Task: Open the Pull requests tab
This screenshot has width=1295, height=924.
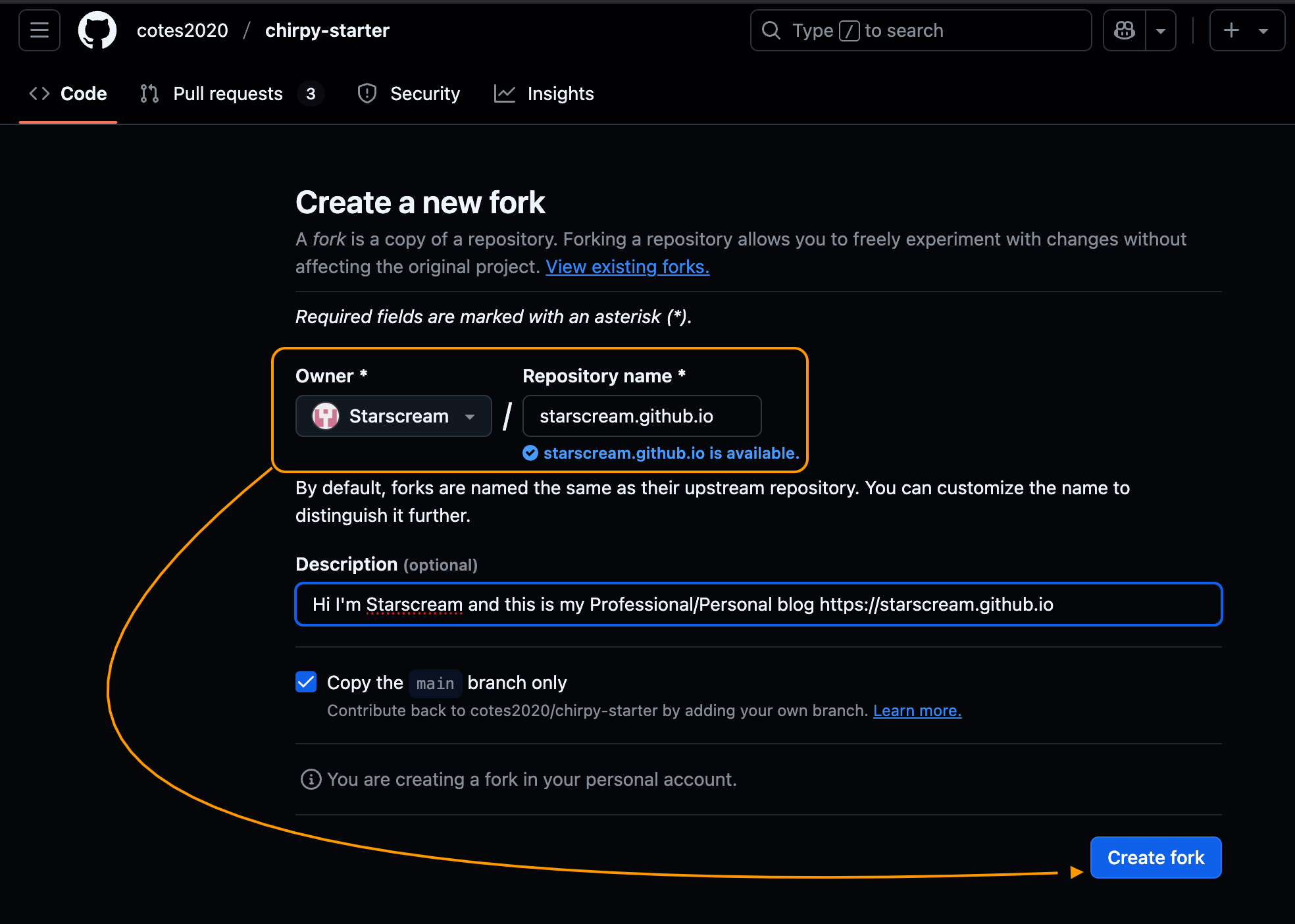Action: pos(232,93)
